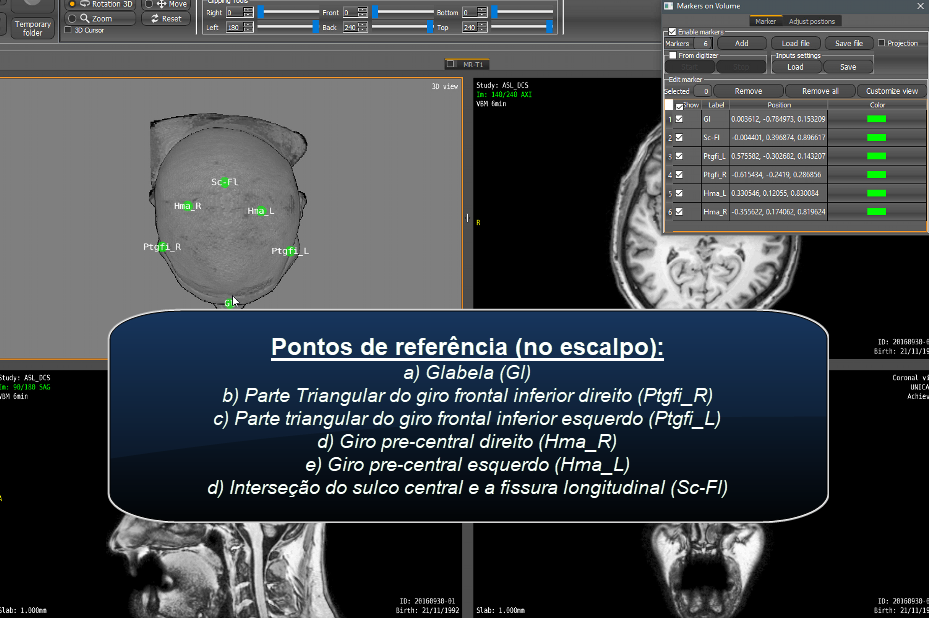Adjust the Right clipping slider handle
This screenshot has width=929, height=618.
pos(261,12)
